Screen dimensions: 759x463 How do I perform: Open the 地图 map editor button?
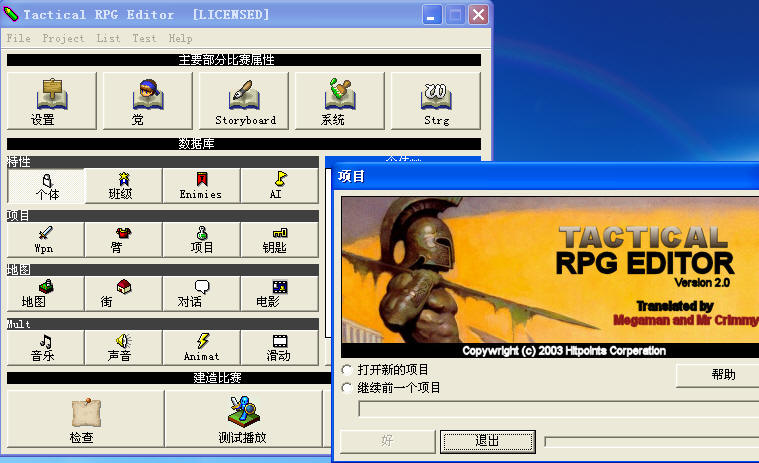(46, 294)
